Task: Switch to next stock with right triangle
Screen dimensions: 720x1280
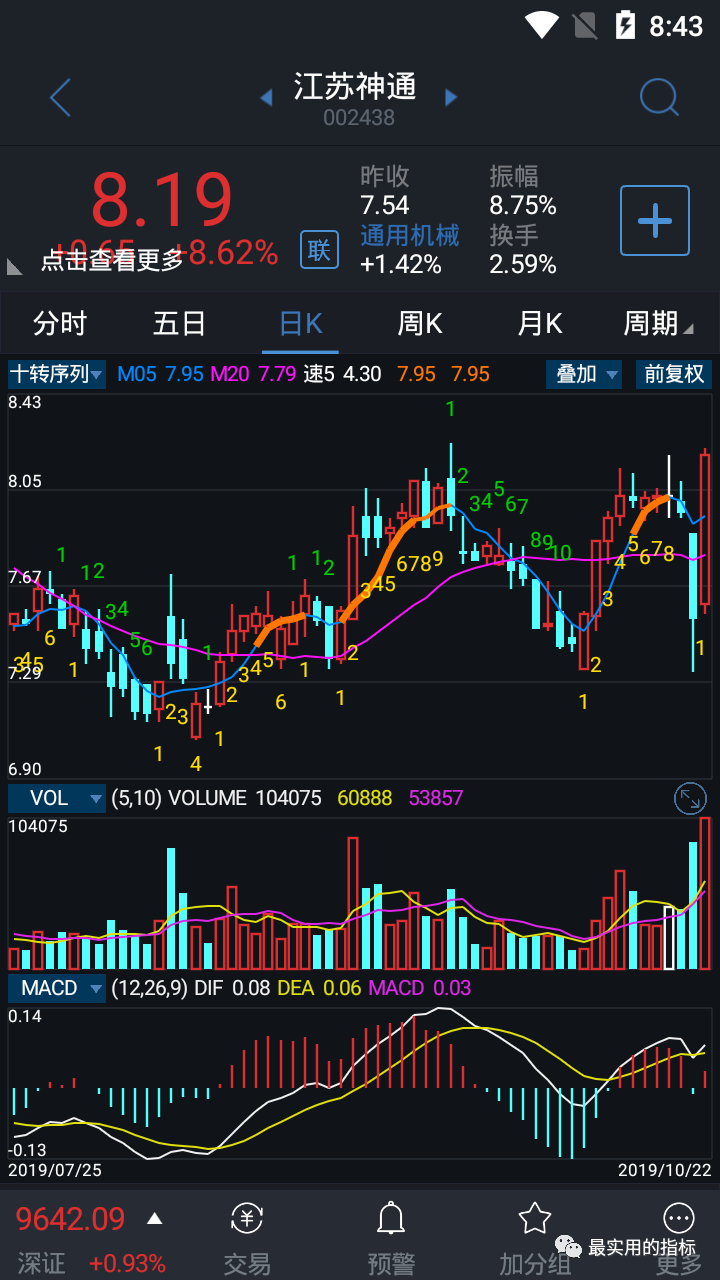Action: coord(451,97)
